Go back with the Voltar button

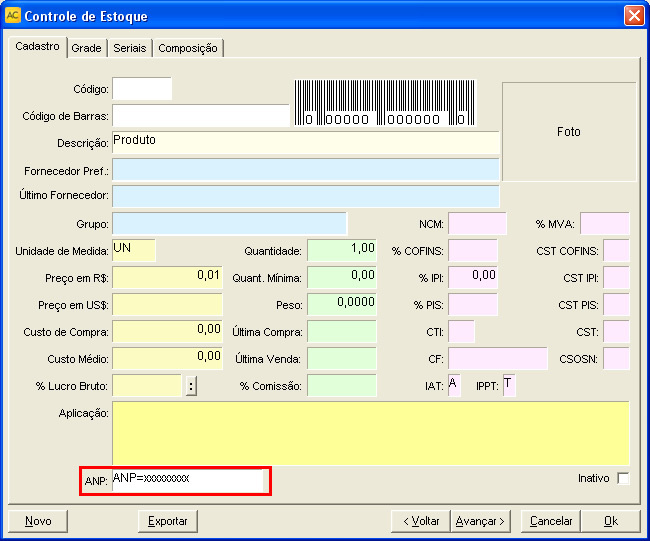coord(420,521)
